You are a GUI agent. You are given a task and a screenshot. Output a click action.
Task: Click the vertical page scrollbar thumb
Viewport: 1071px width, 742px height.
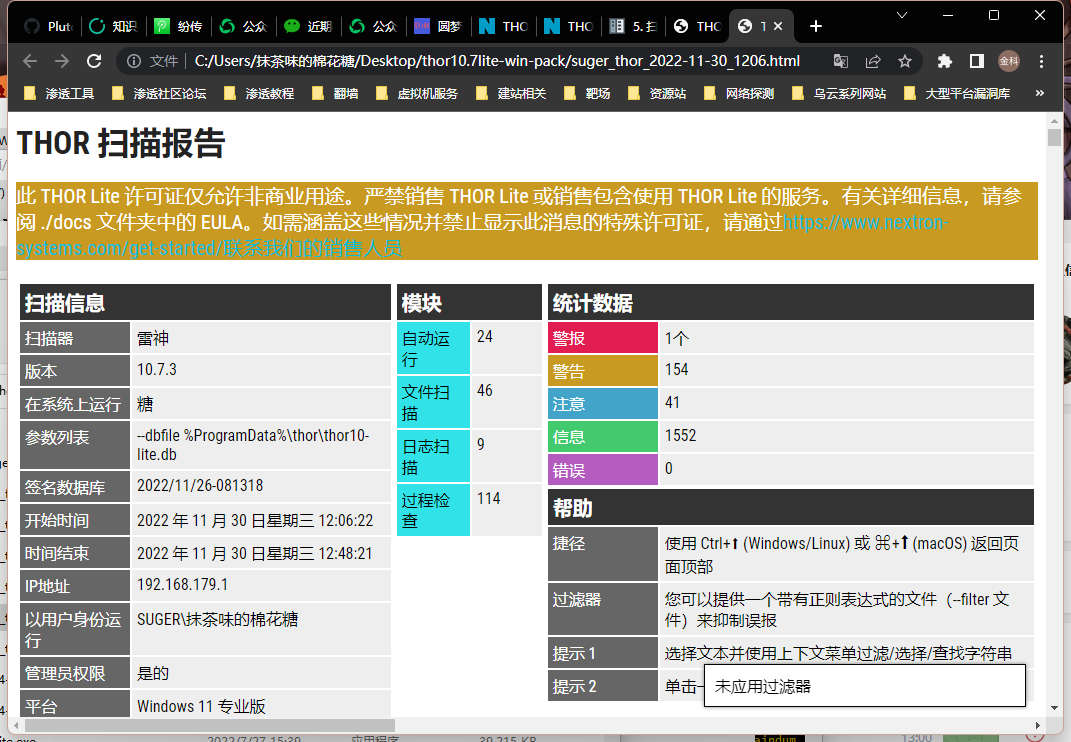click(1054, 137)
